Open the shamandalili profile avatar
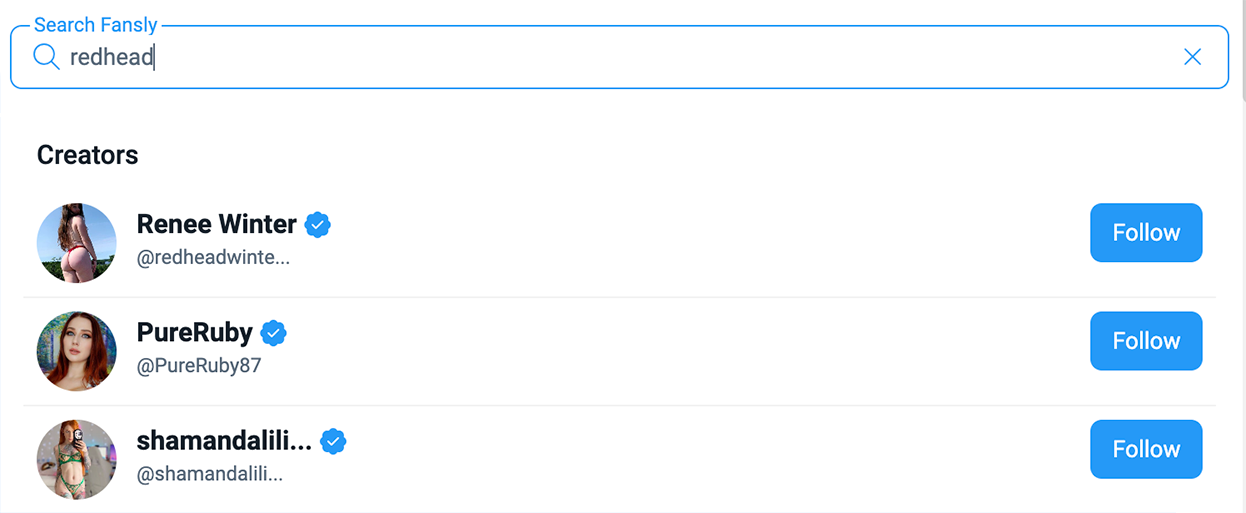This screenshot has width=1246, height=513. (x=77, y=459)
